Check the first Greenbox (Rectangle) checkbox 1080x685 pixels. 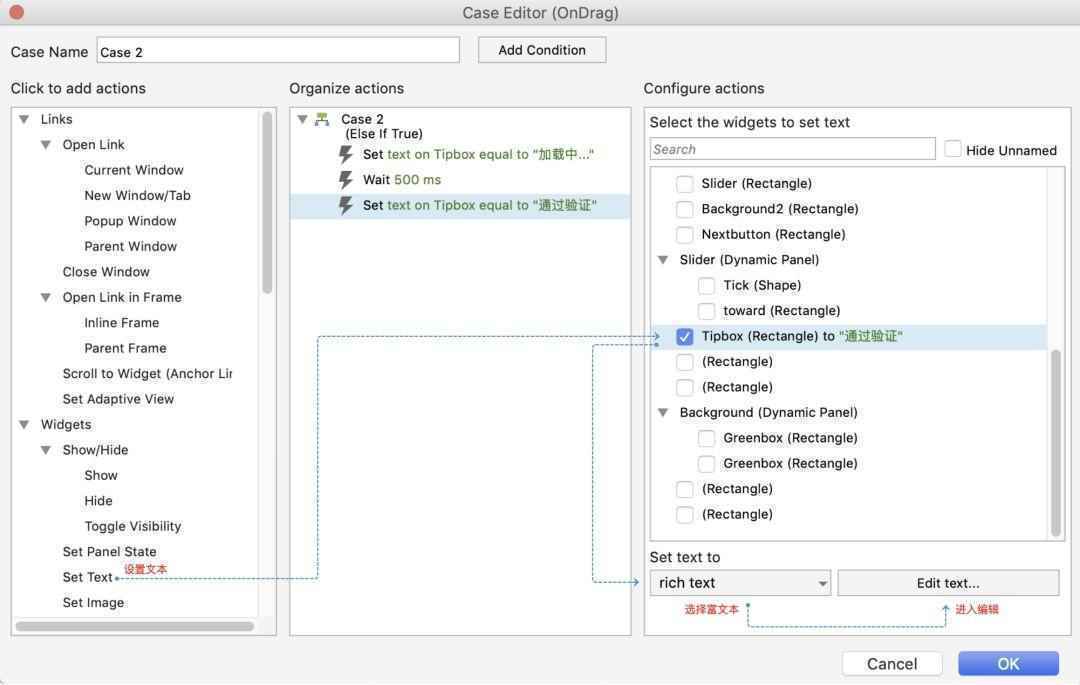coord(706,439)
